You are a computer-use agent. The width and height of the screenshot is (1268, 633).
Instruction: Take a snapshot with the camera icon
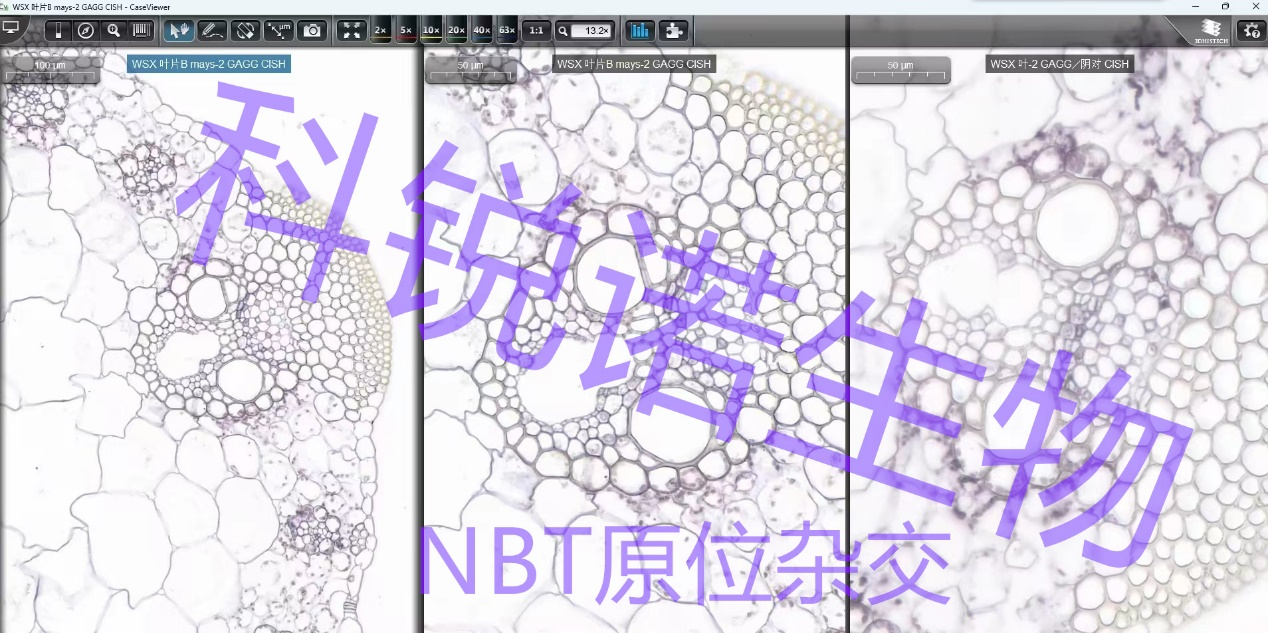tap(312, 30)
